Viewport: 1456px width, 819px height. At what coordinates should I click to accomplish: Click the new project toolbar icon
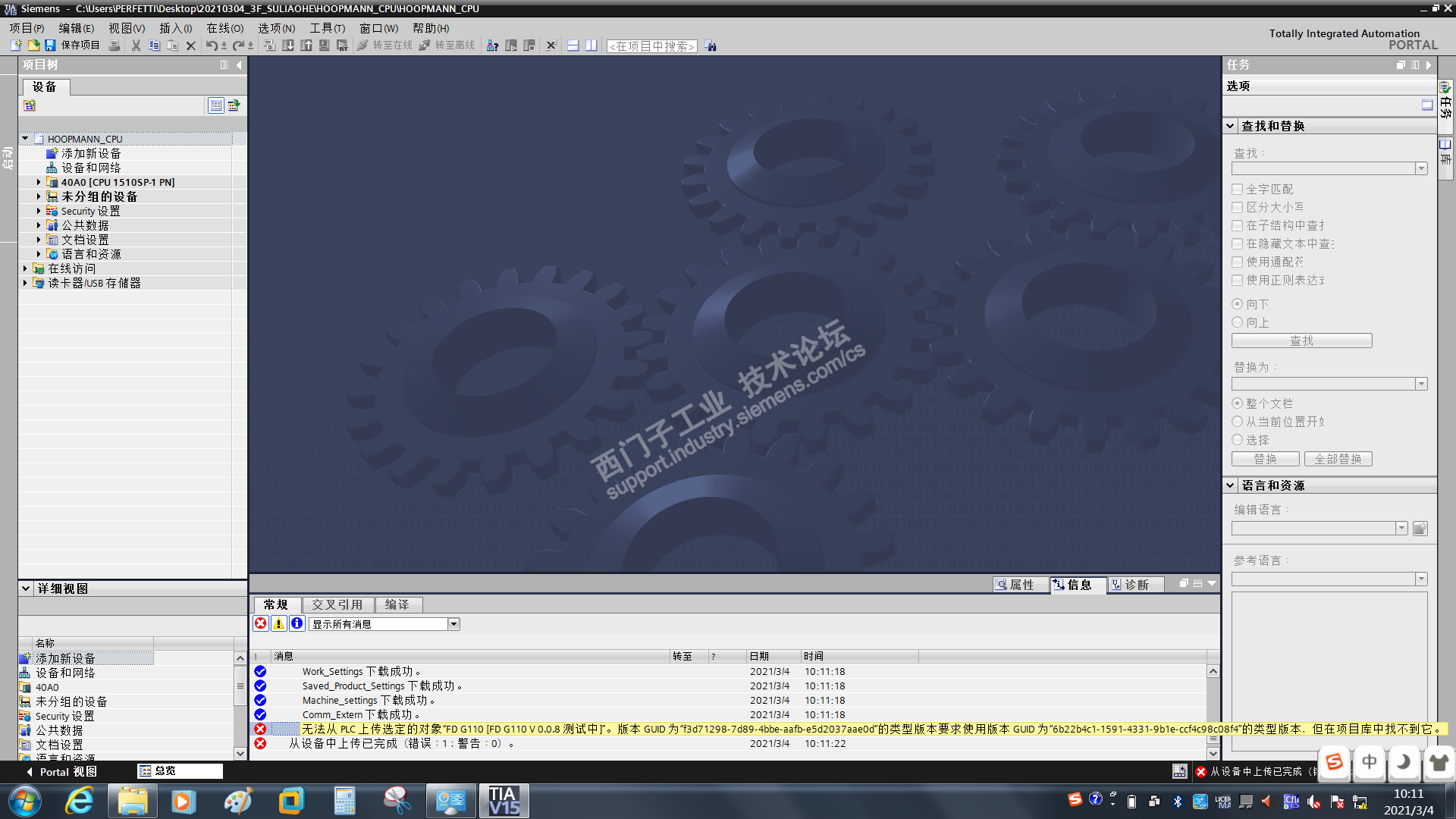(x=16, y=45)
